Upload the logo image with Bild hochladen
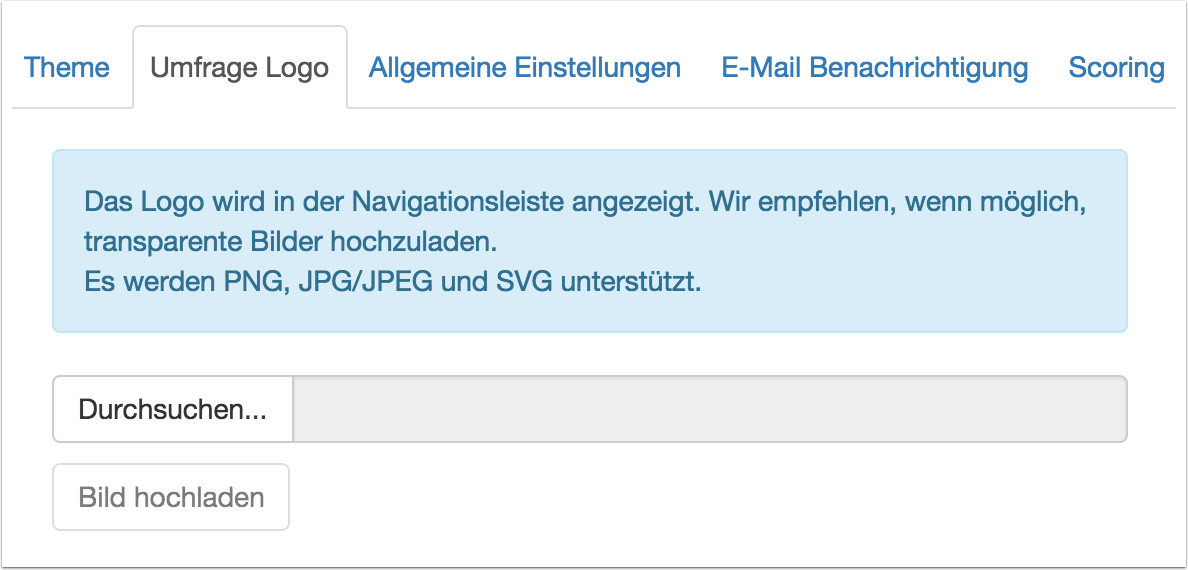Screen dimensions: 1188x570 (x=171, y=497)
